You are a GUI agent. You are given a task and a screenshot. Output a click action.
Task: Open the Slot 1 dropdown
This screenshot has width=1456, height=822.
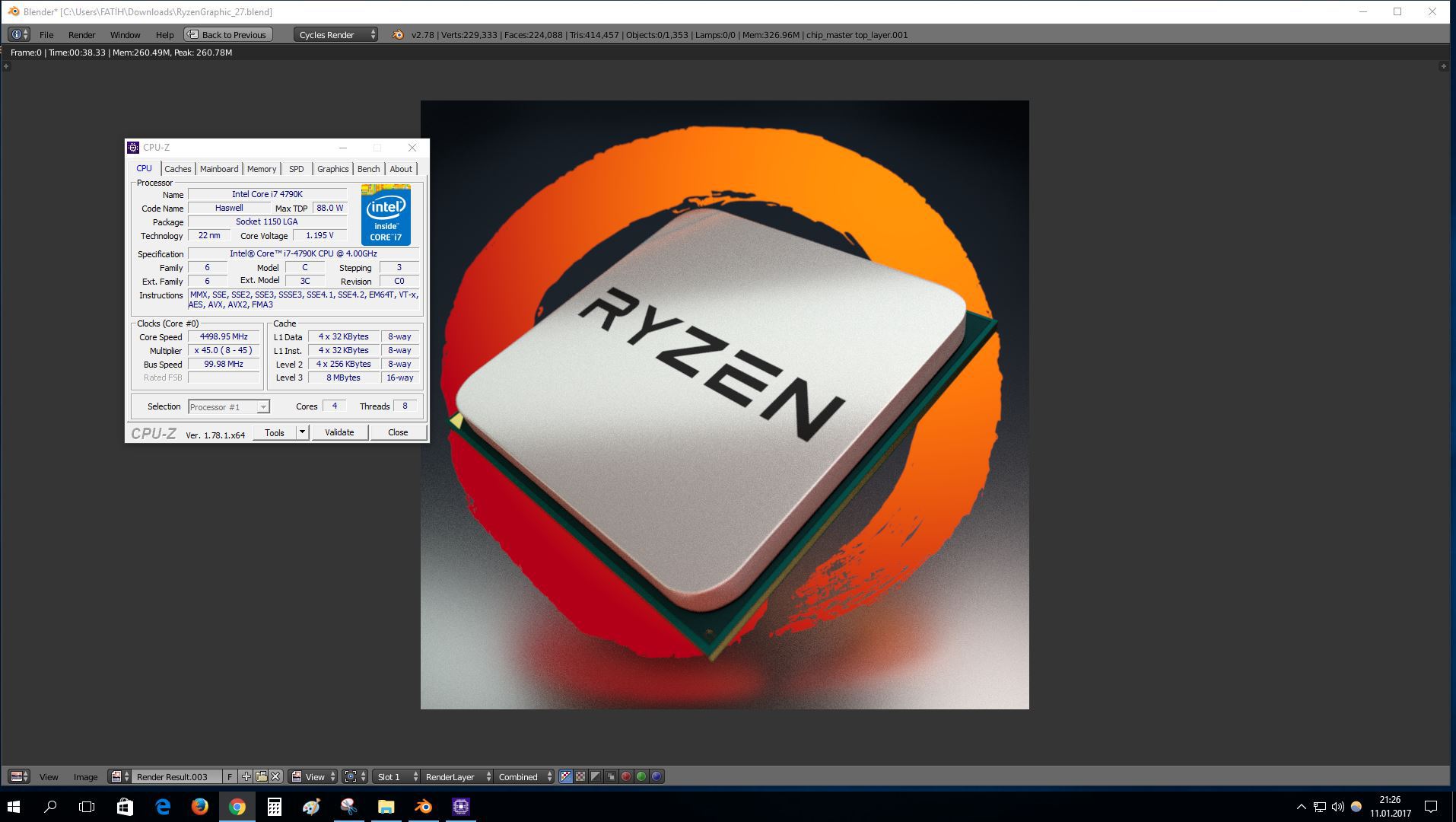pos(396,776)
